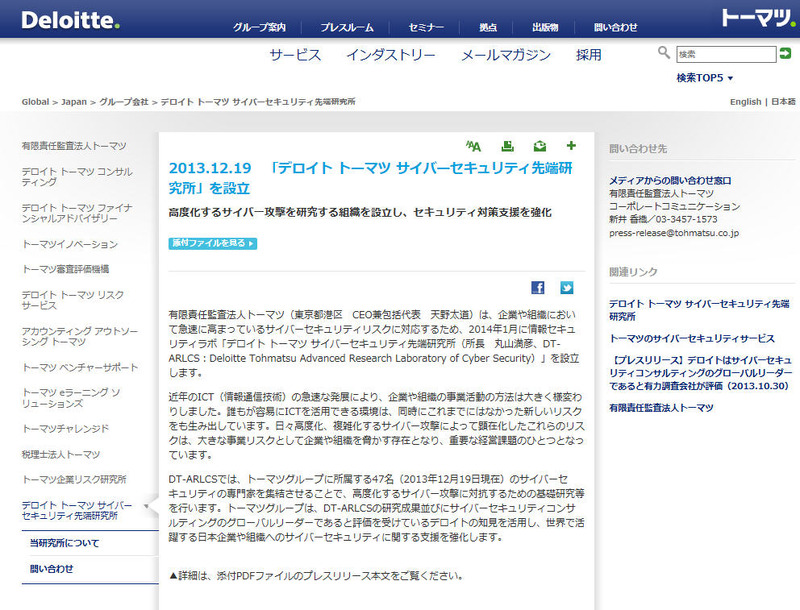800x610 pixels.
Task: Click the green plus icon
Action: pyautogui.click(x=571, y=146)
